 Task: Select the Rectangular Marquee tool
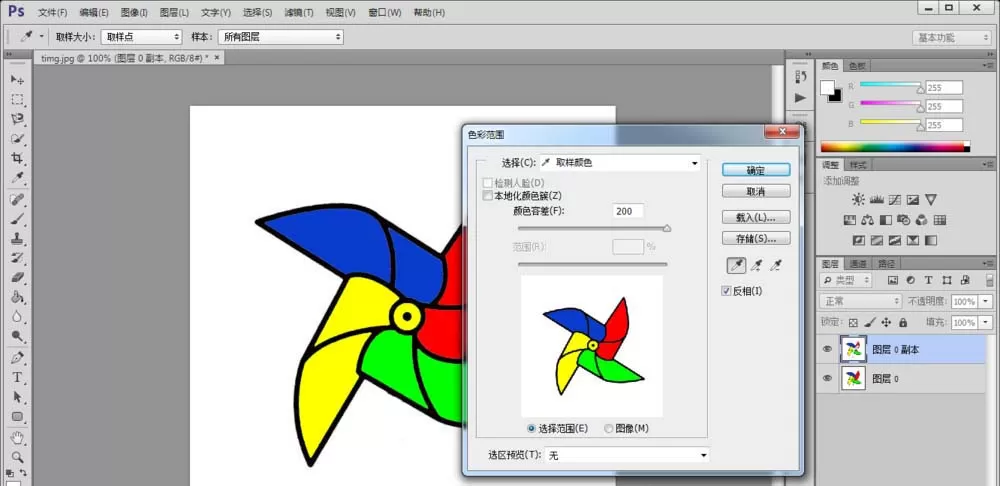coord(17,99)
